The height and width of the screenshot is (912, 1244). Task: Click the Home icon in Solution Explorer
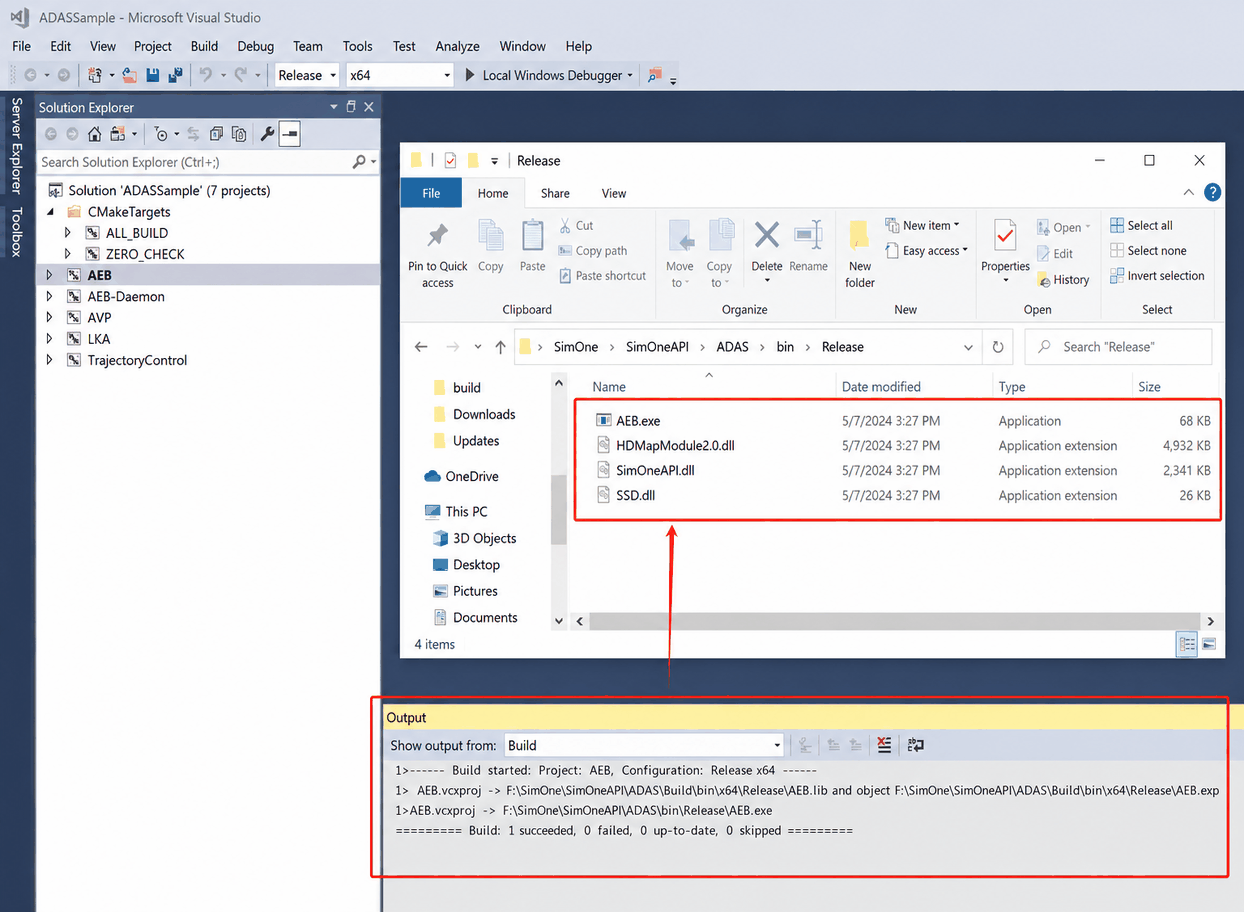pos(94,134)
